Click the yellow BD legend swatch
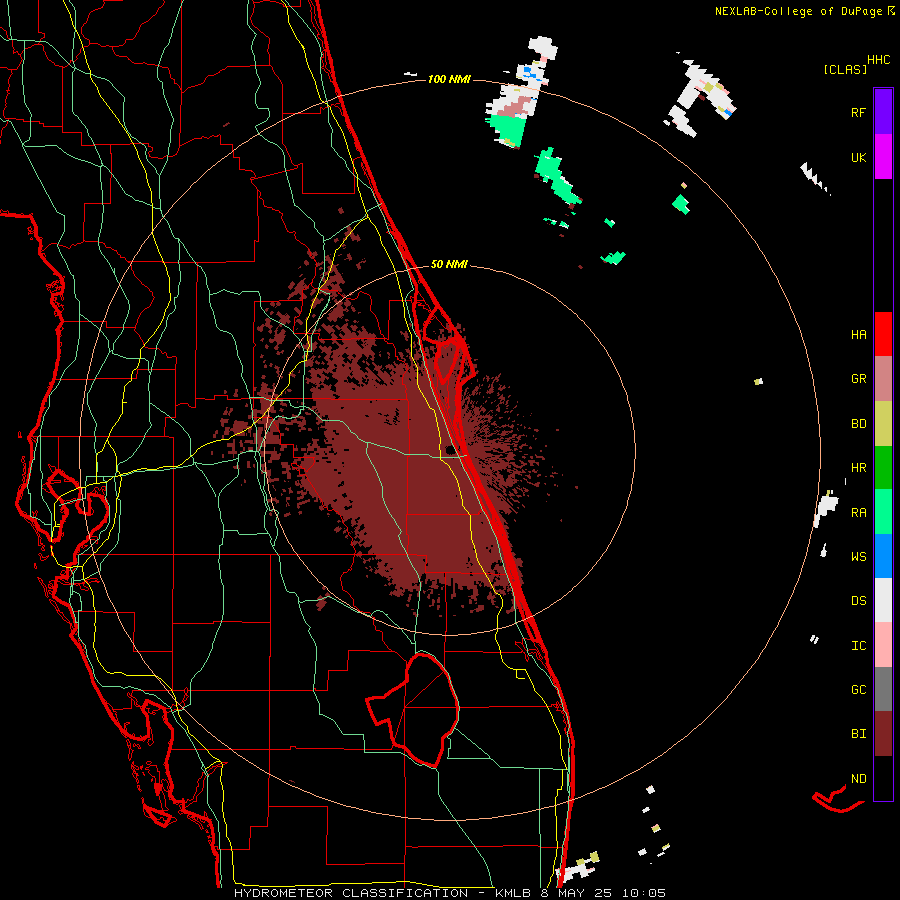Viewport: 900px width, 900px height. click(x=883, y=423)
